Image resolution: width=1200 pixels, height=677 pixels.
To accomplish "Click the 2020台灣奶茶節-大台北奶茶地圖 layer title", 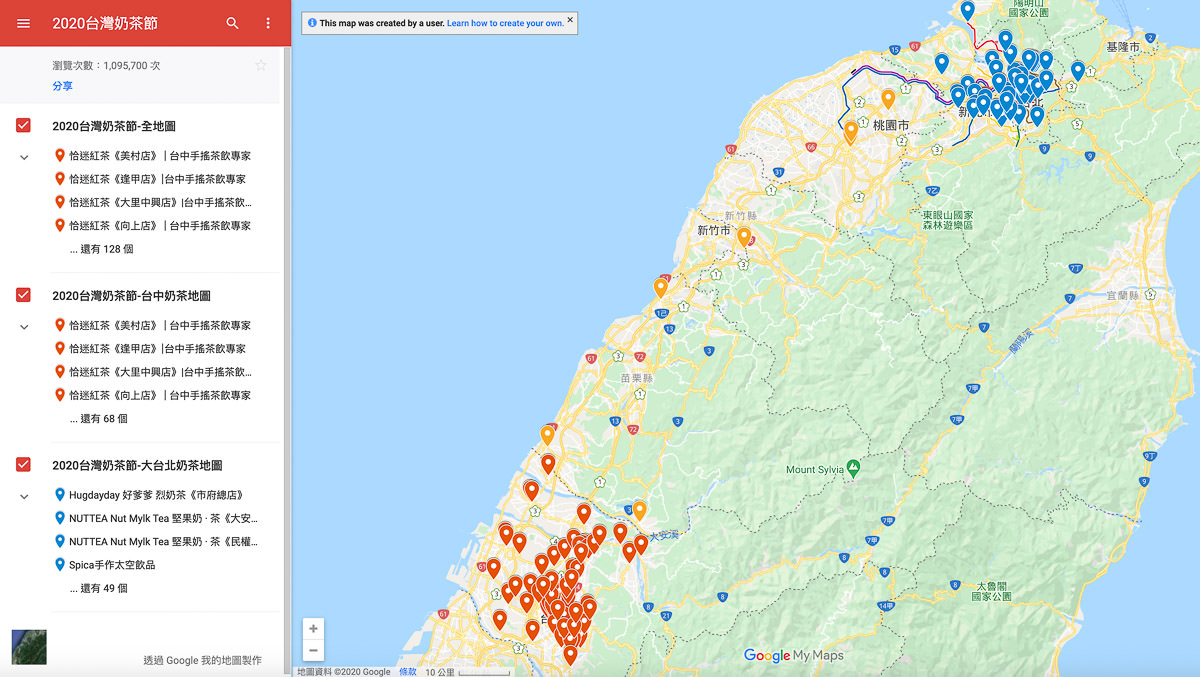I will tap(137, 465).
